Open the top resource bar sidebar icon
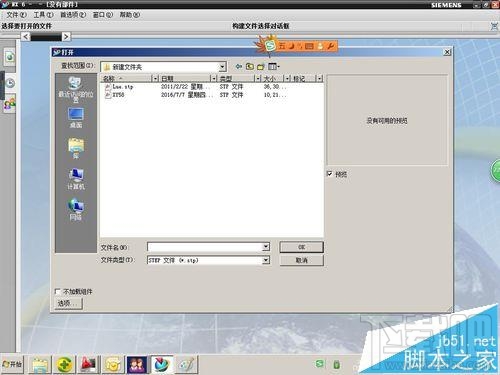The width and height of the screenshot is (500, 375). [x=10, y=57]
